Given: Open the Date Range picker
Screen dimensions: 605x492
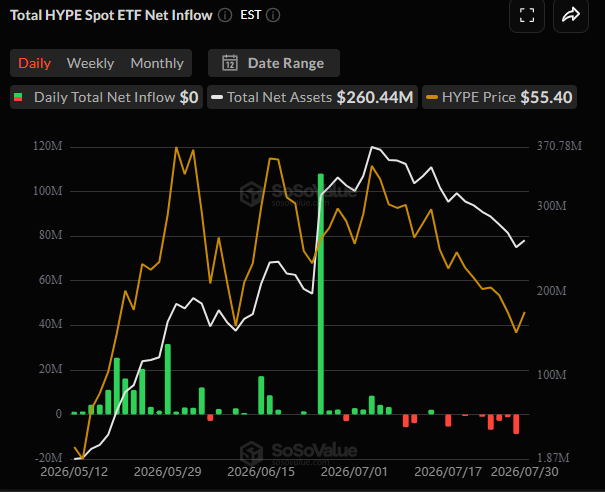Looking at the screenshot, I should tap(274, 63).
